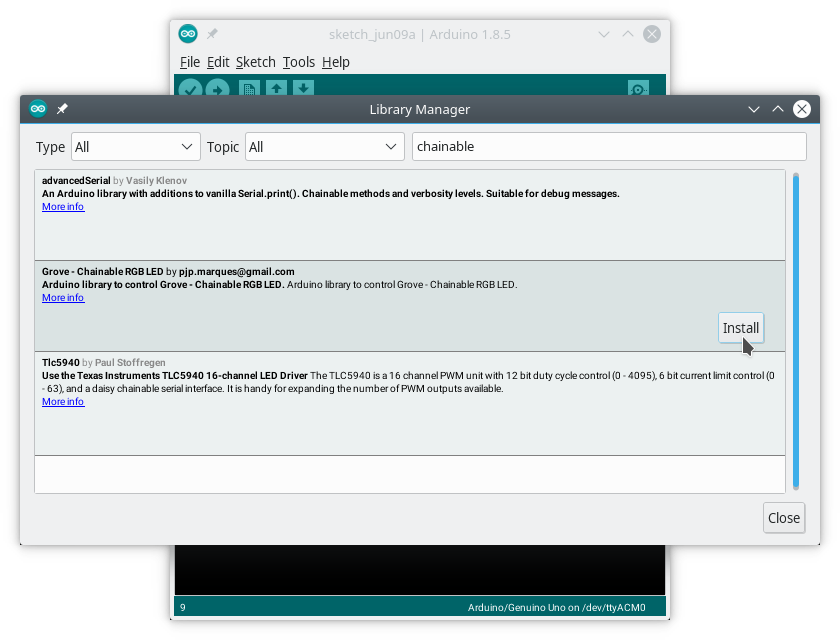Click the author name Paul Stoffregen
This screenshot has height=640, width=840.
[x=130, y=363]
